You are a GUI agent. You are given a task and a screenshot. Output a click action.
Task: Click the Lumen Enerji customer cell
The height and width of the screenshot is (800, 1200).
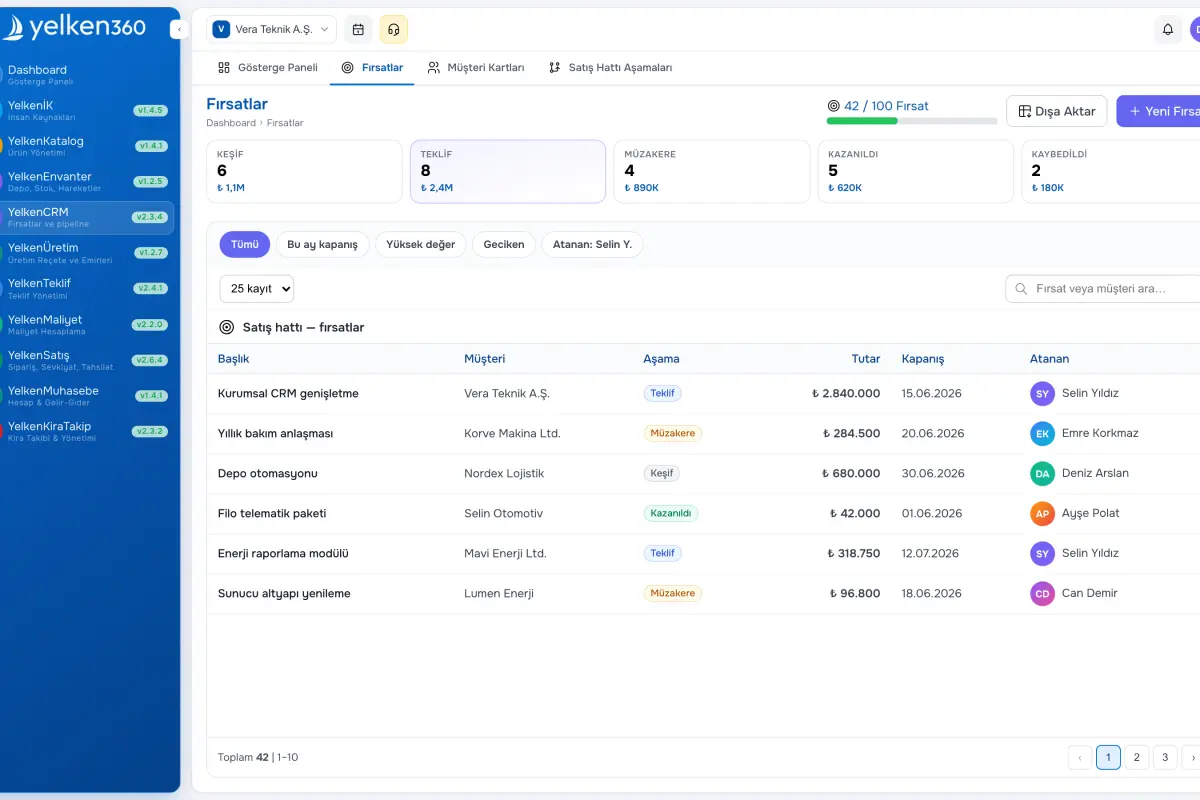[499, 593]
